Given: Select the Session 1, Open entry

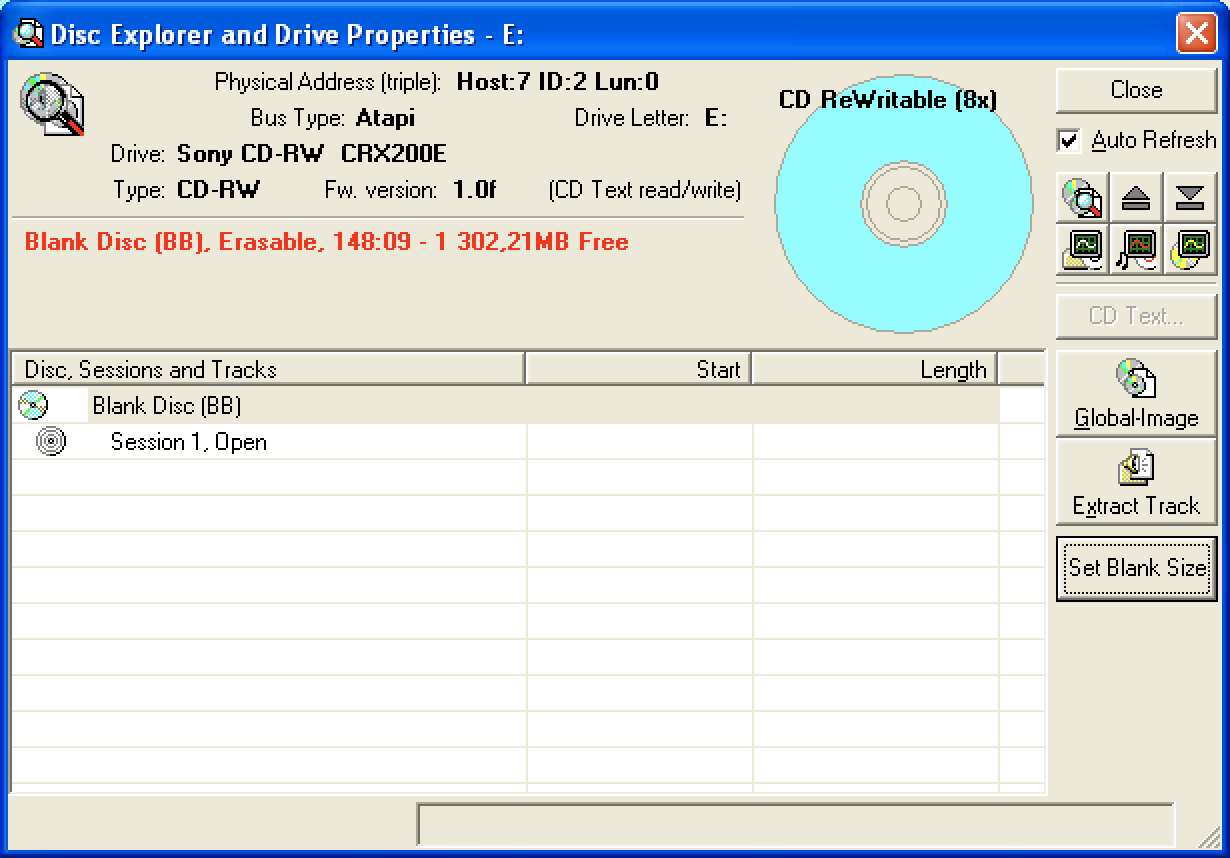Looking at the screenshot, I should (x=189, y=442).
